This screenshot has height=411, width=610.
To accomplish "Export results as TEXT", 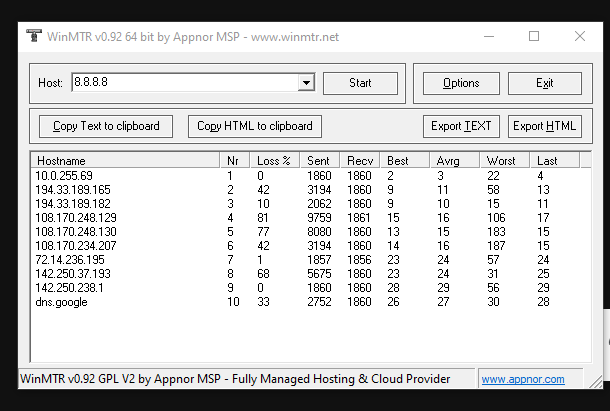I will pyautogui.click(x=461, y=126).
